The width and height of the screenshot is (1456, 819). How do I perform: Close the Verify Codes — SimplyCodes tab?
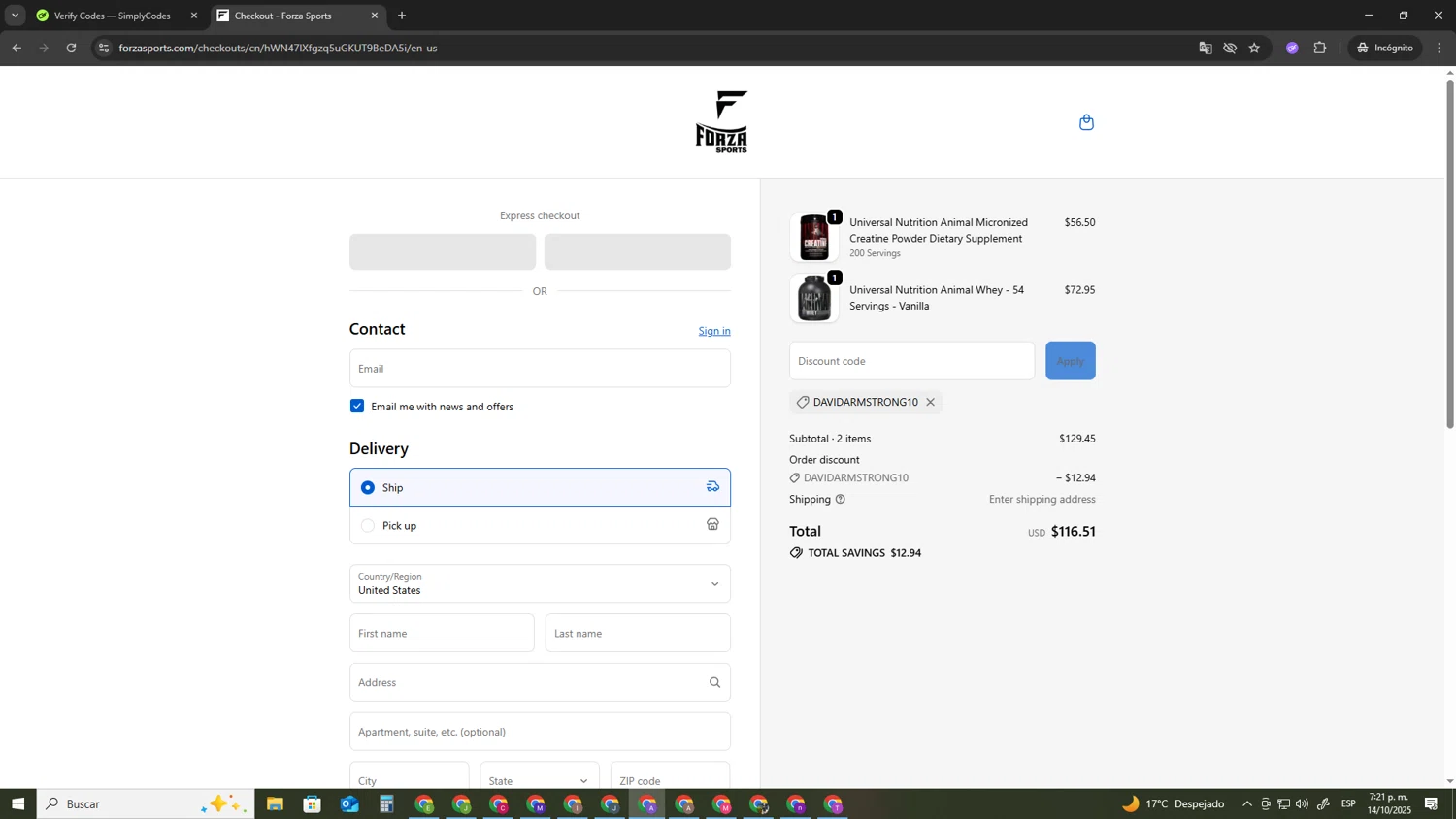(x=193, y=16)
